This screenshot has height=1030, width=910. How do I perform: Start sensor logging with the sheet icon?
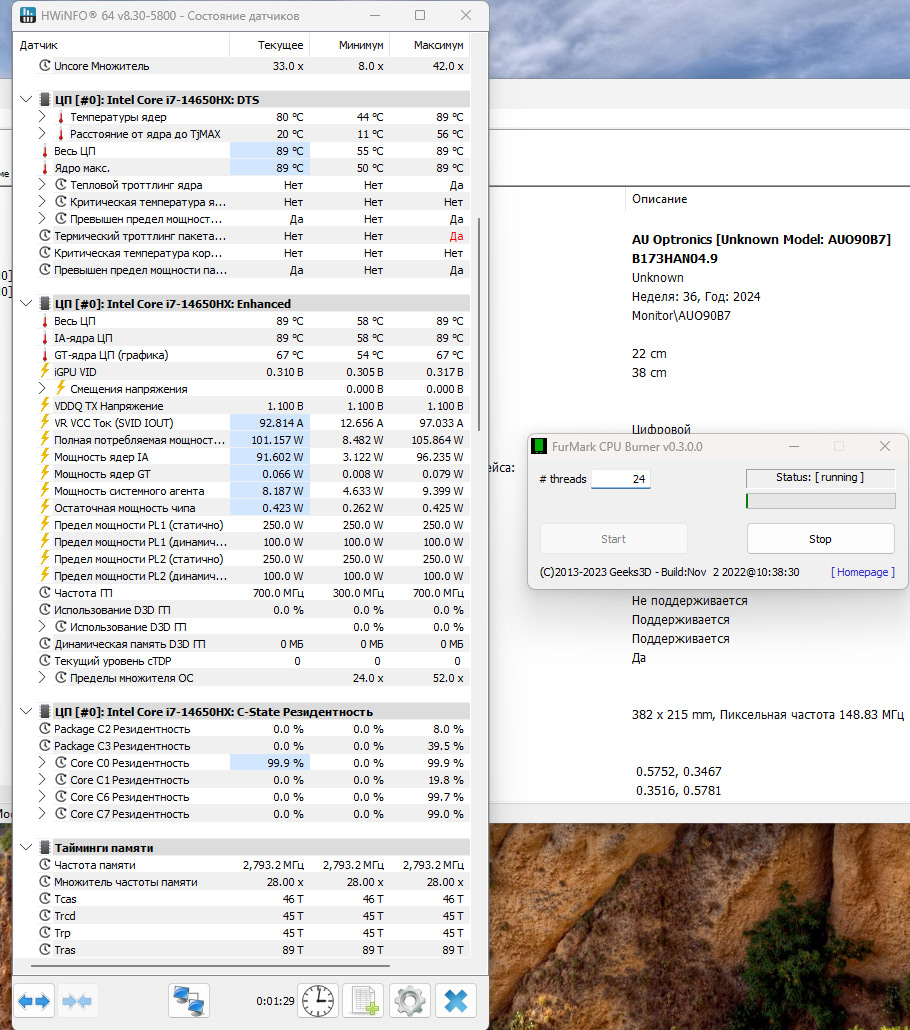pos(363,1000)
